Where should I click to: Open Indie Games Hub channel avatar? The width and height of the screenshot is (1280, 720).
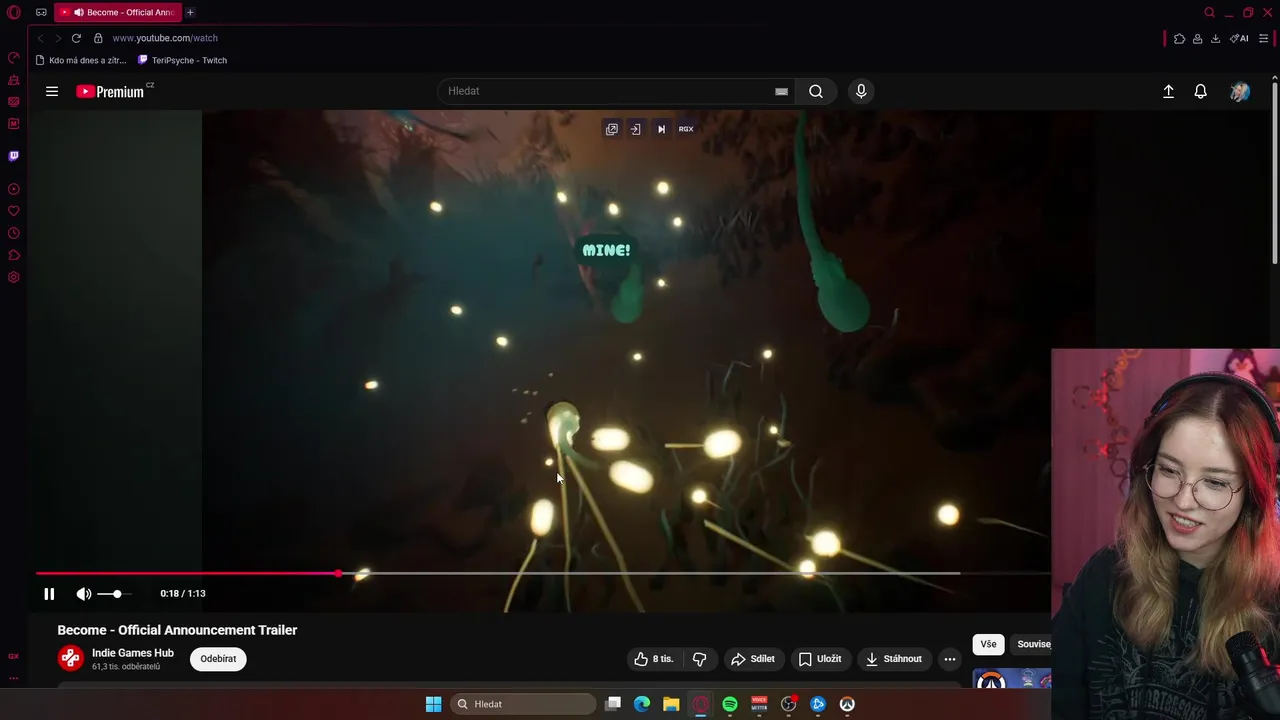[x=70, y=658]
